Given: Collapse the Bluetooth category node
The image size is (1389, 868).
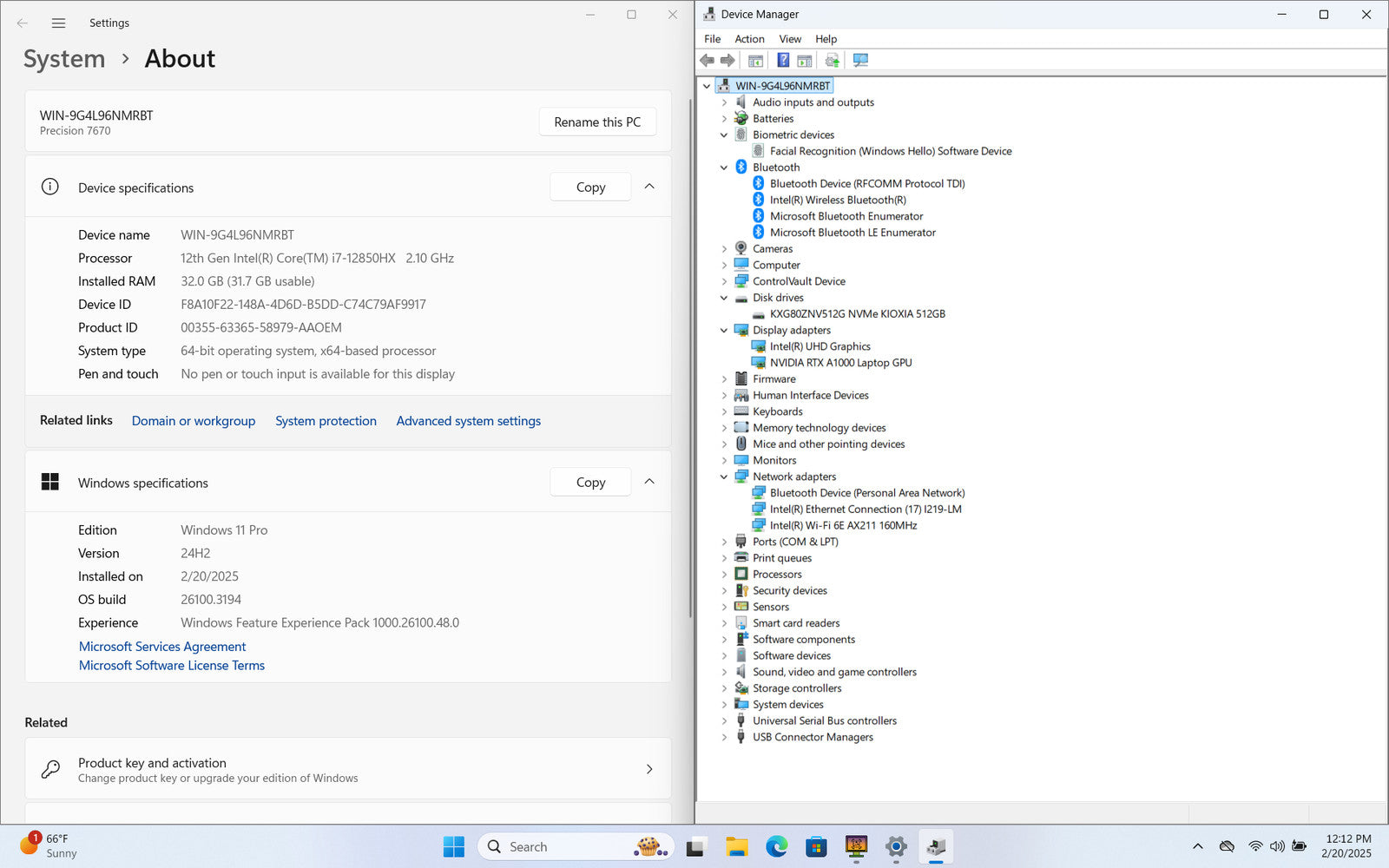Looking at the screenshot, I should (x=724, y=168).
